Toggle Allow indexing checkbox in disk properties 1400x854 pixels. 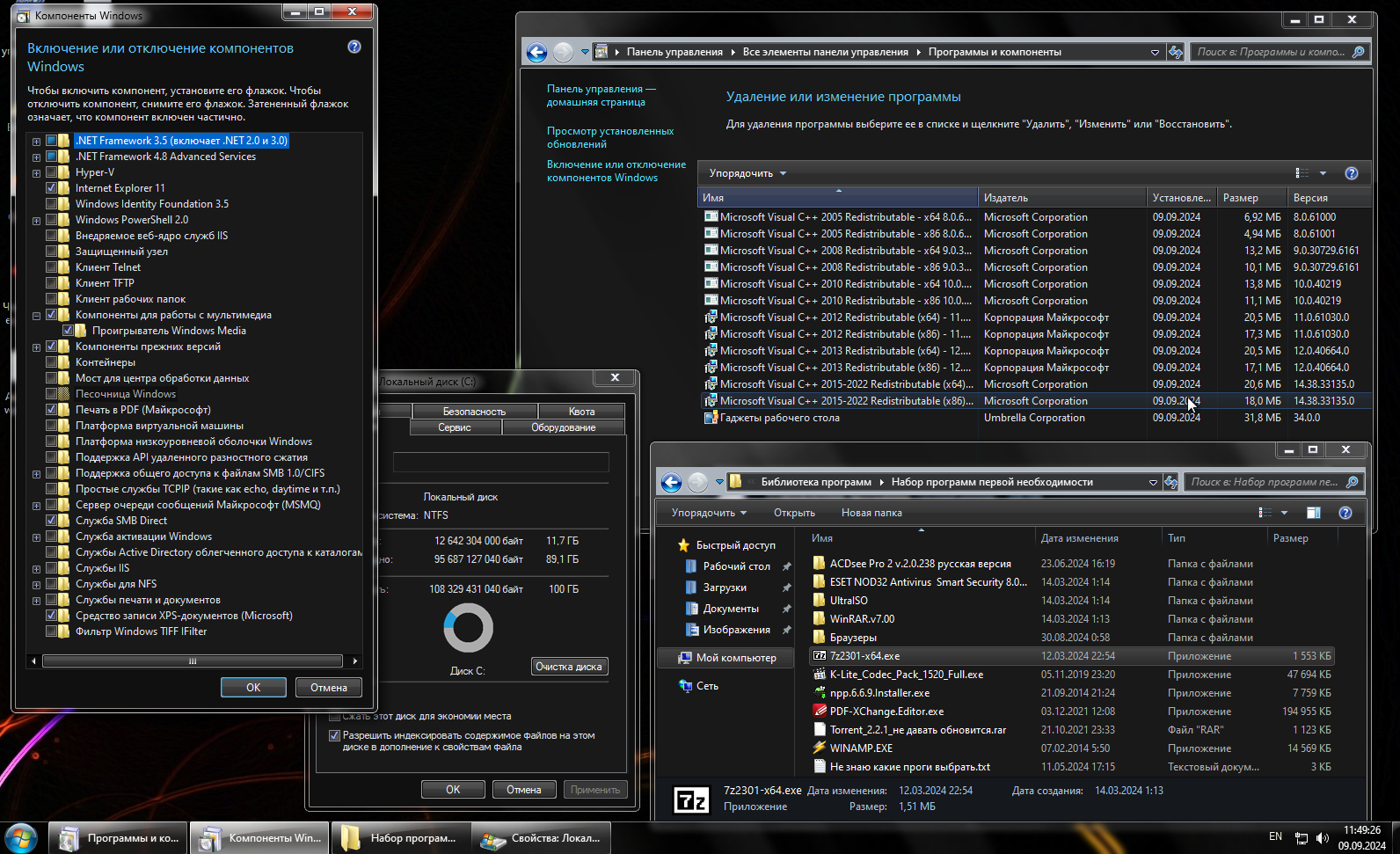point(334,735)
